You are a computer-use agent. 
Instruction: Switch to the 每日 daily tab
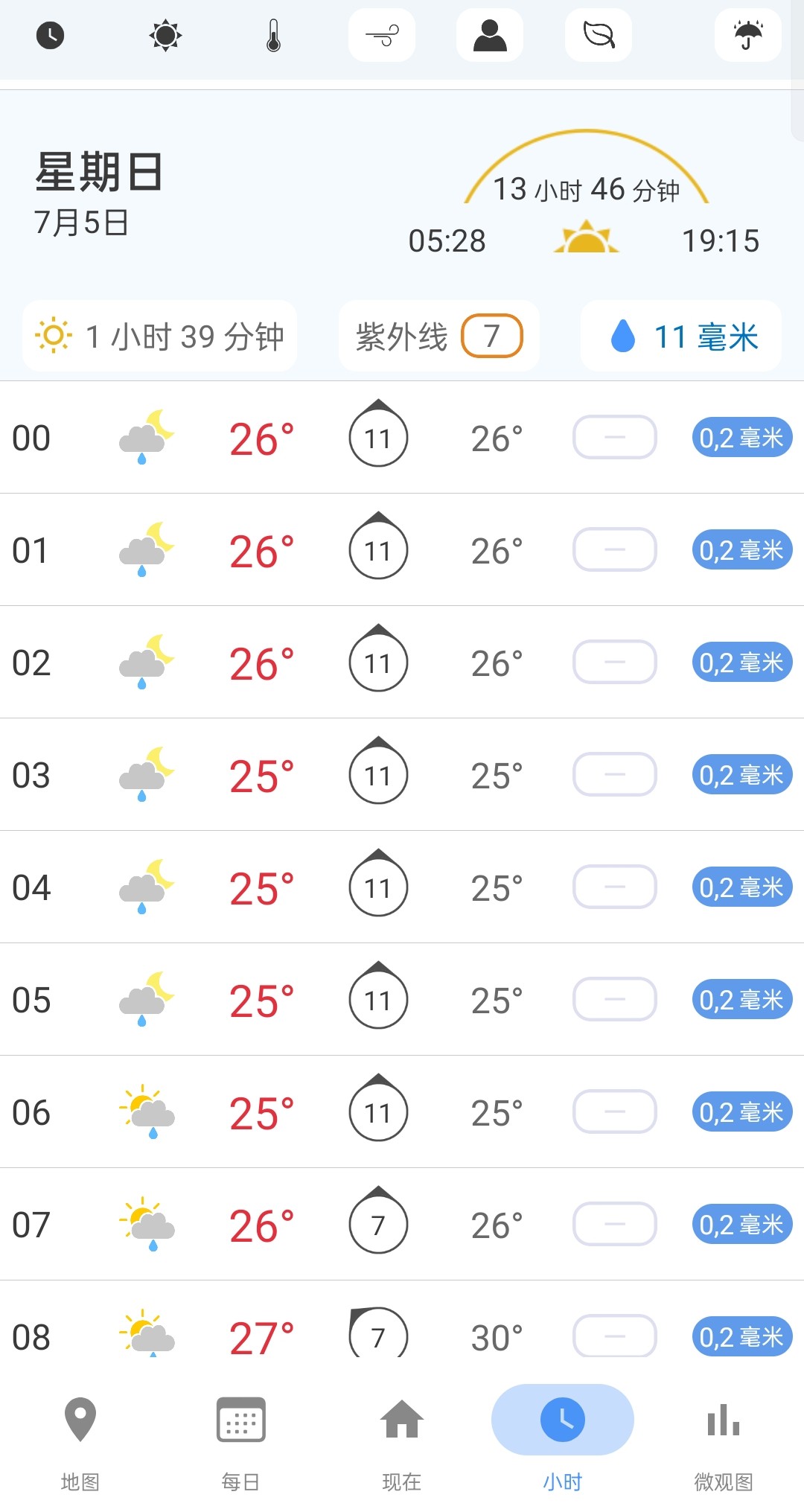(x=241, y=1444)
